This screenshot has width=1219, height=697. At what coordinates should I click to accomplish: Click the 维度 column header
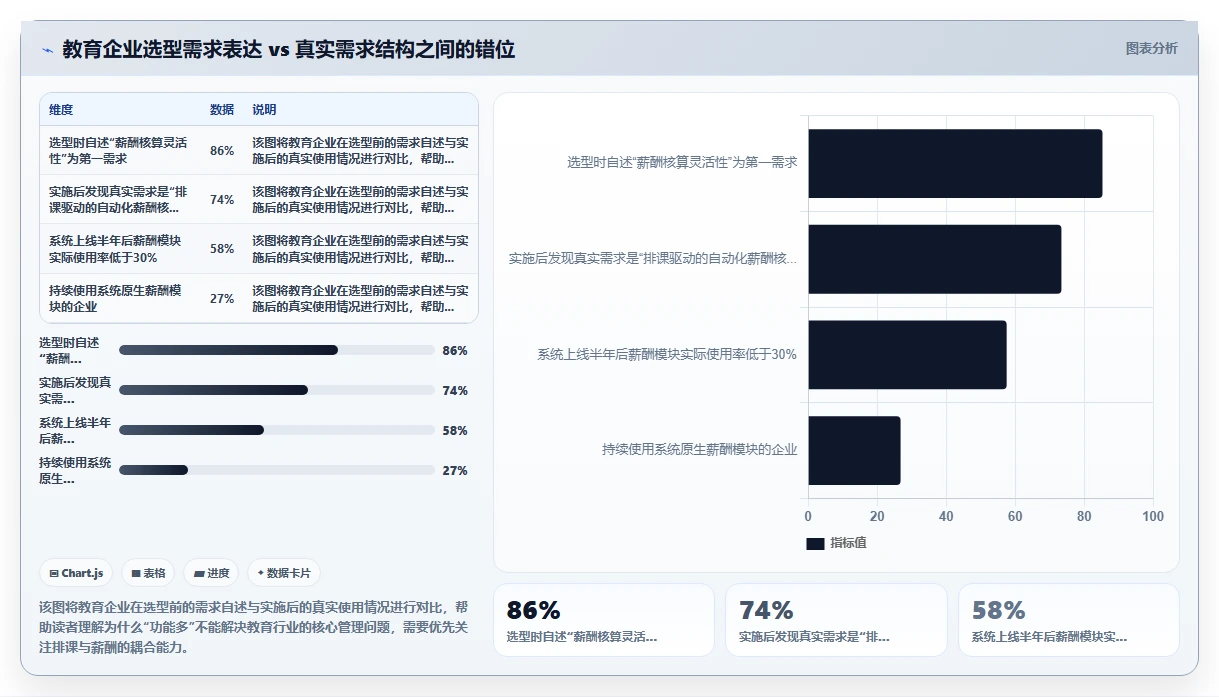(x=61, y=109)
